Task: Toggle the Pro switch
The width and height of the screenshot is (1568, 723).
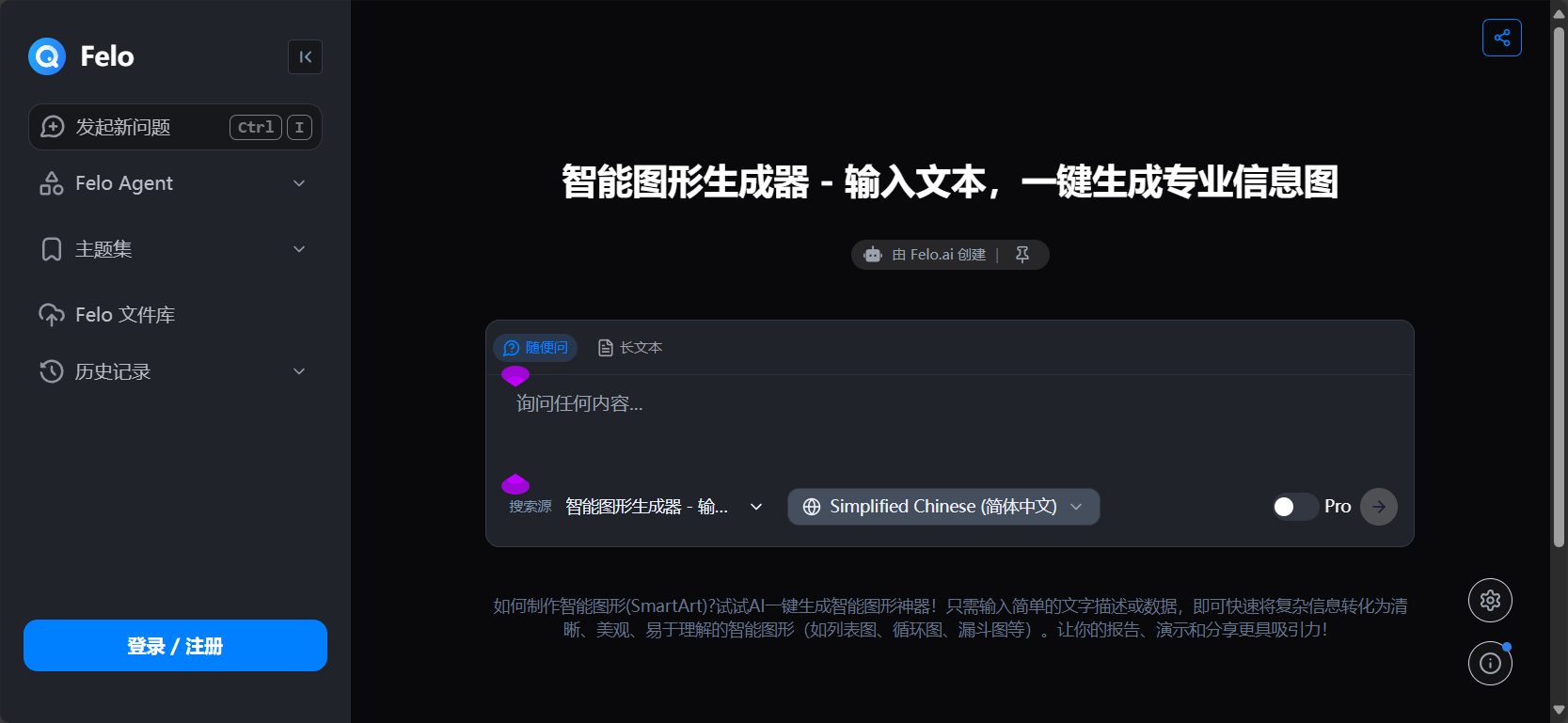Action: pyautogui.click(x=1295, y=507)
